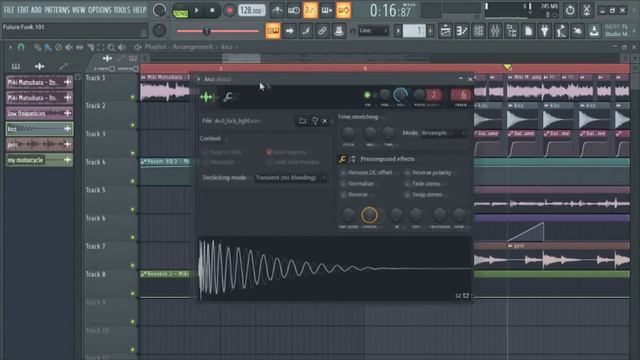The image size is (640, 360).
Task: Select kicc clip in the picker
Action: click(39, 129)
